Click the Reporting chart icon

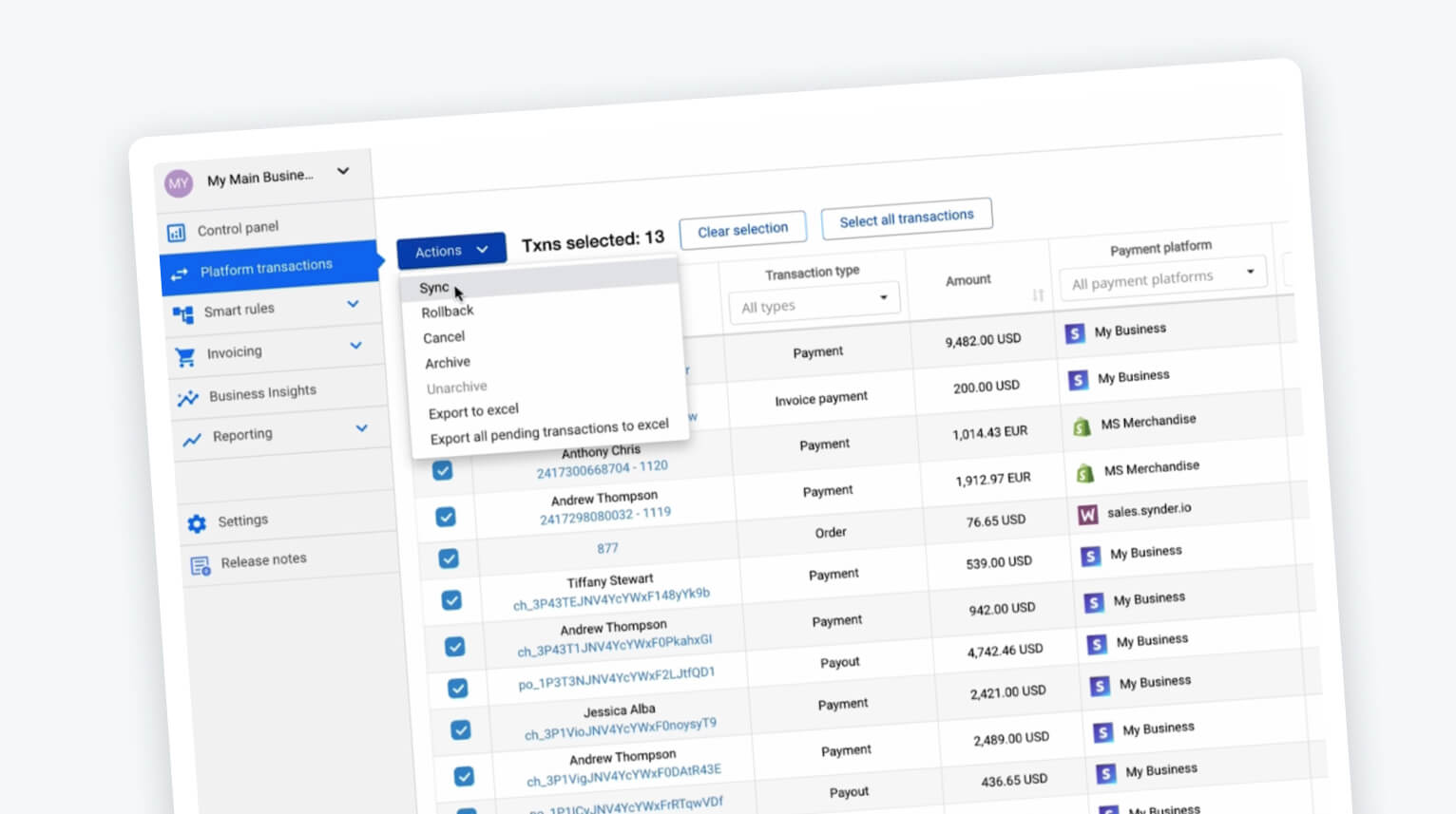tap(191, 439)
